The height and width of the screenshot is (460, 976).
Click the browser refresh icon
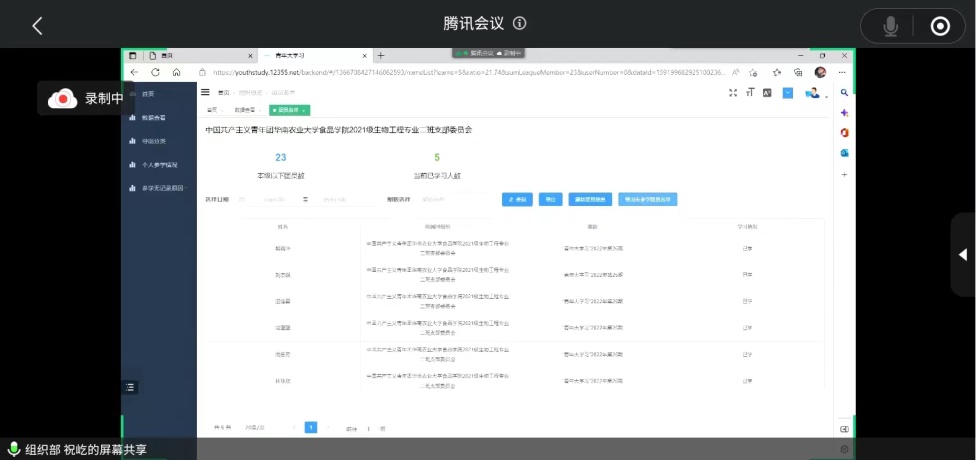click(156, 72)
